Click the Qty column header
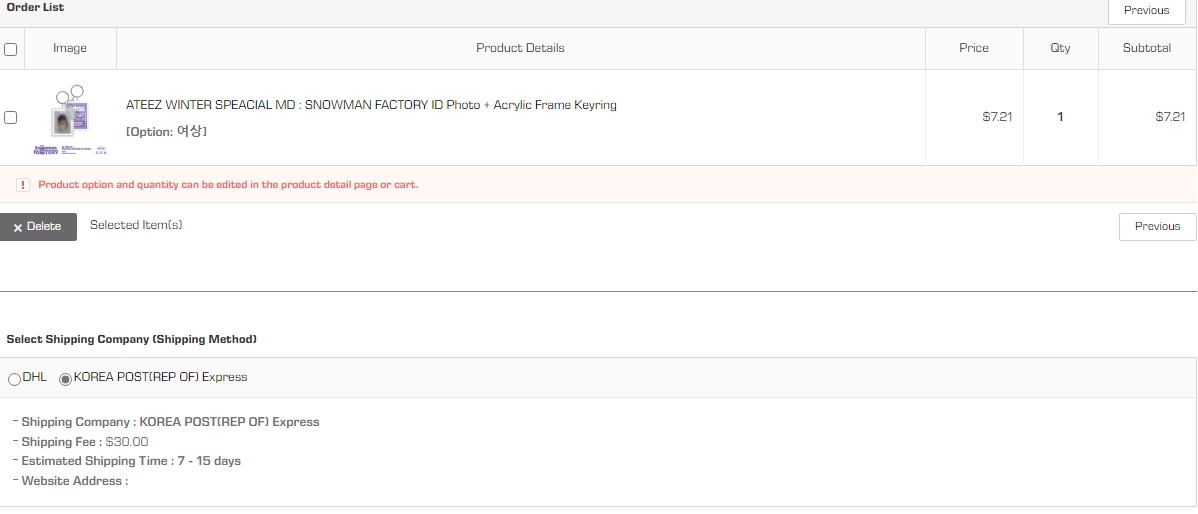1198x514 pixels. (x=1060, y=48)
